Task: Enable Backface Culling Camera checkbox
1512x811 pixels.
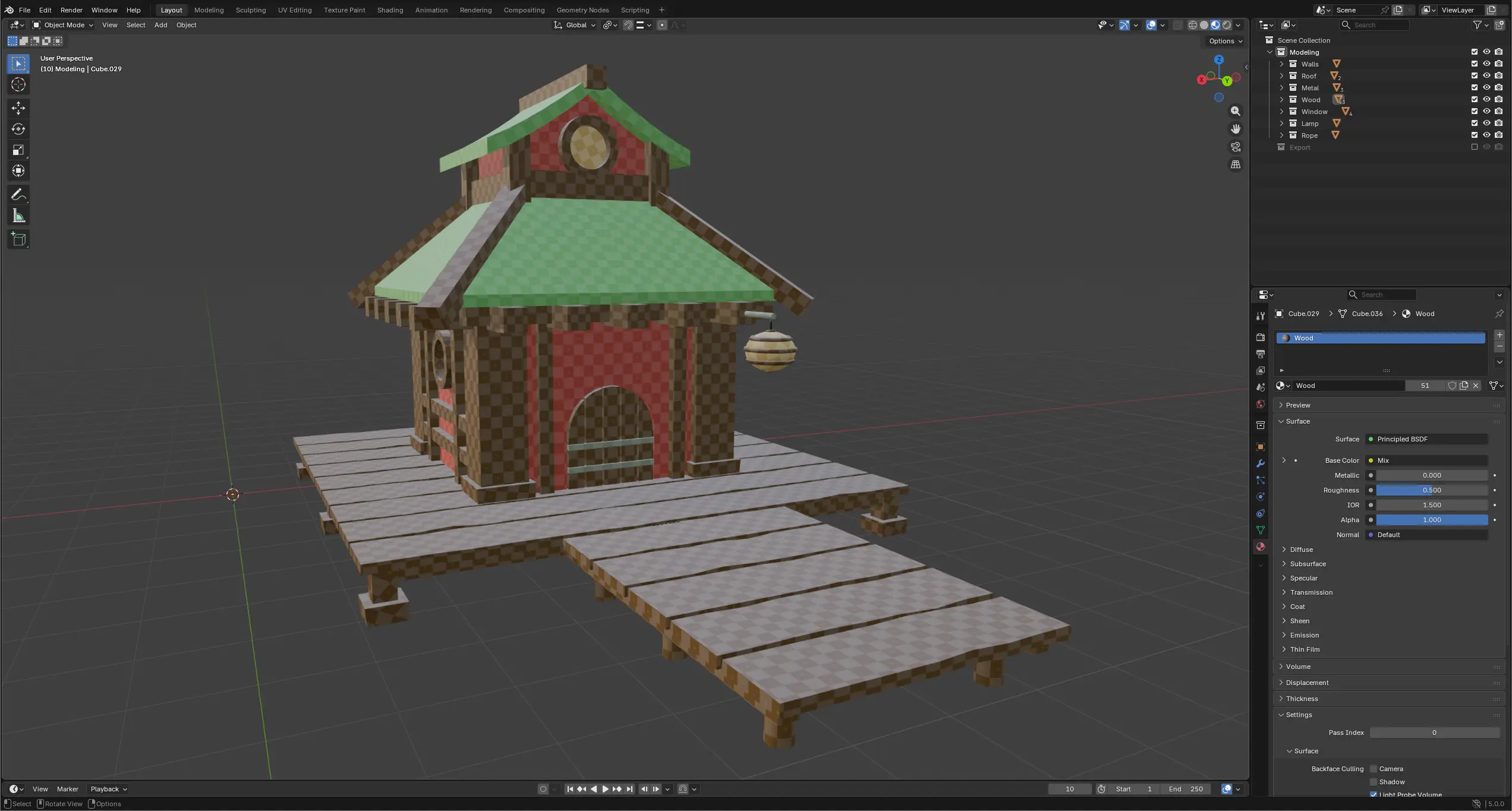Action: 1374,769
